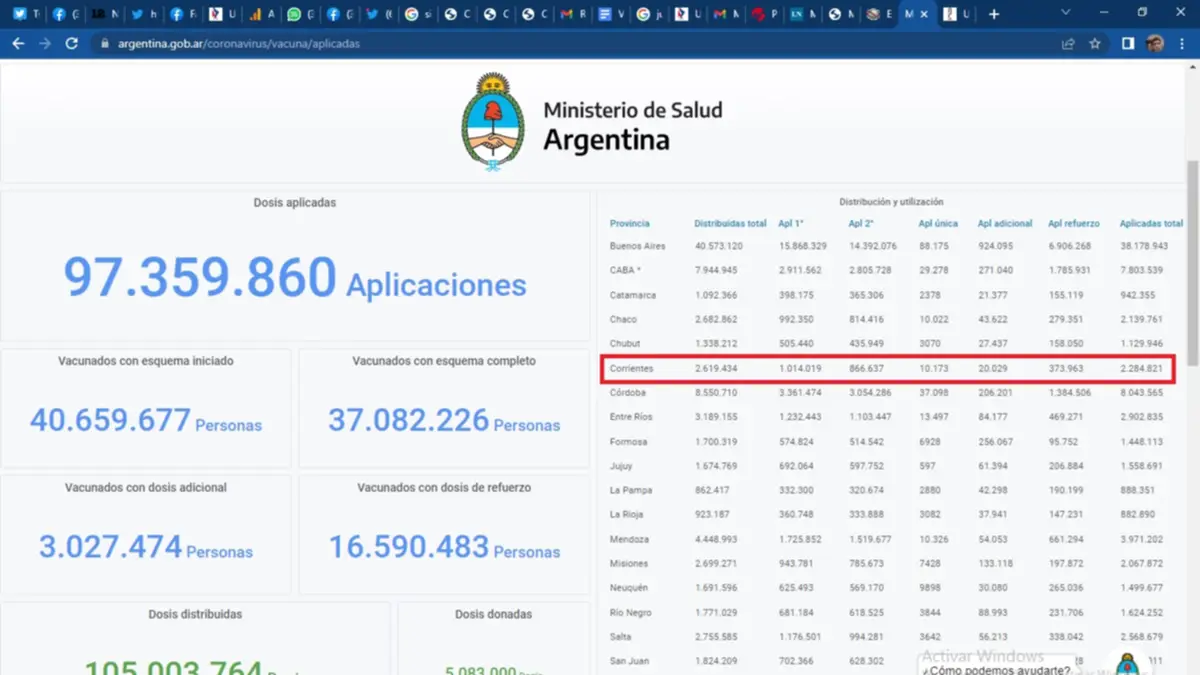This screenshot has height=675, width=1200.
Task: Go back to the previous page
Action: pyautogui.click(x=18, y=44)
